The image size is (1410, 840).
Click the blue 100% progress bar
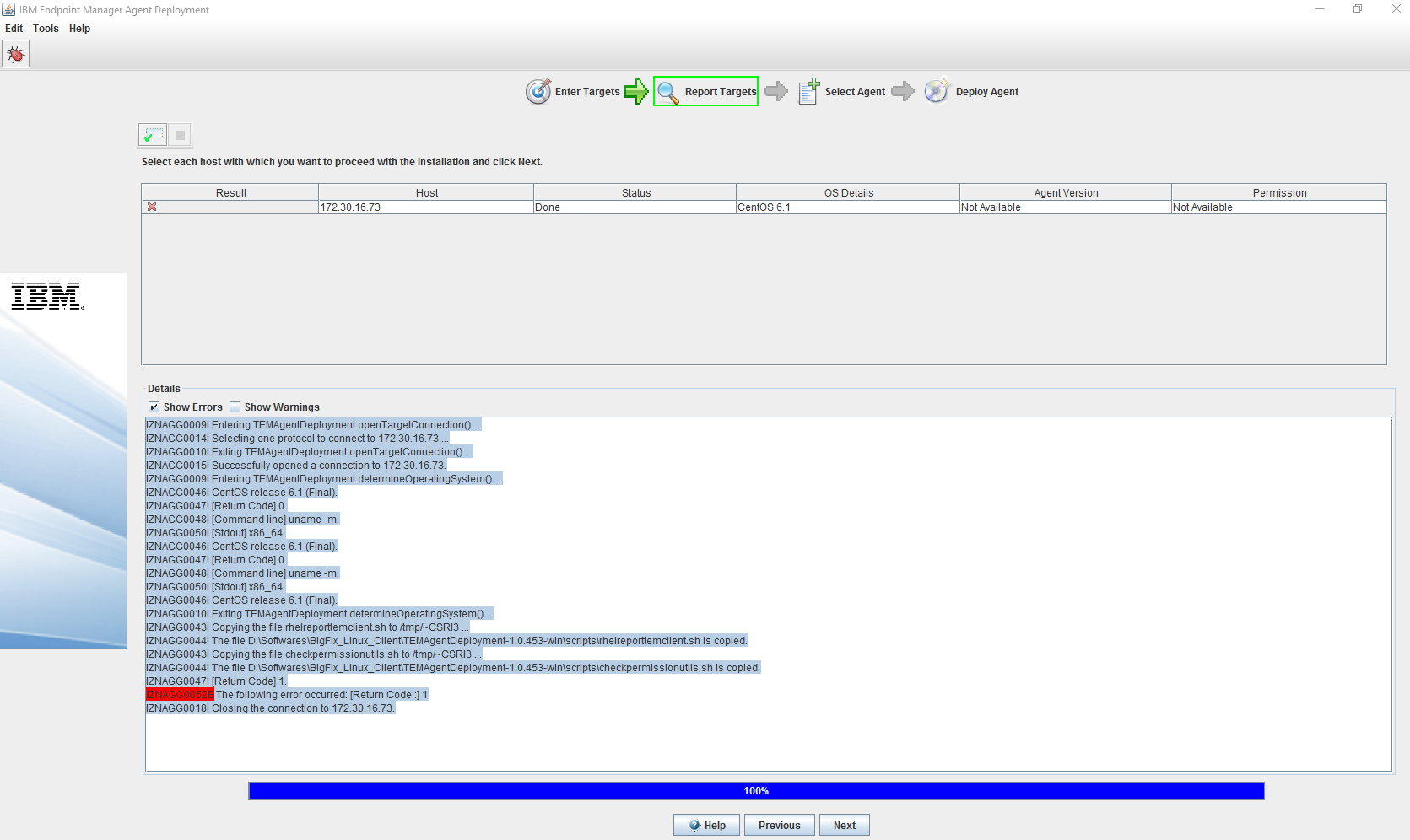(755, 790)
